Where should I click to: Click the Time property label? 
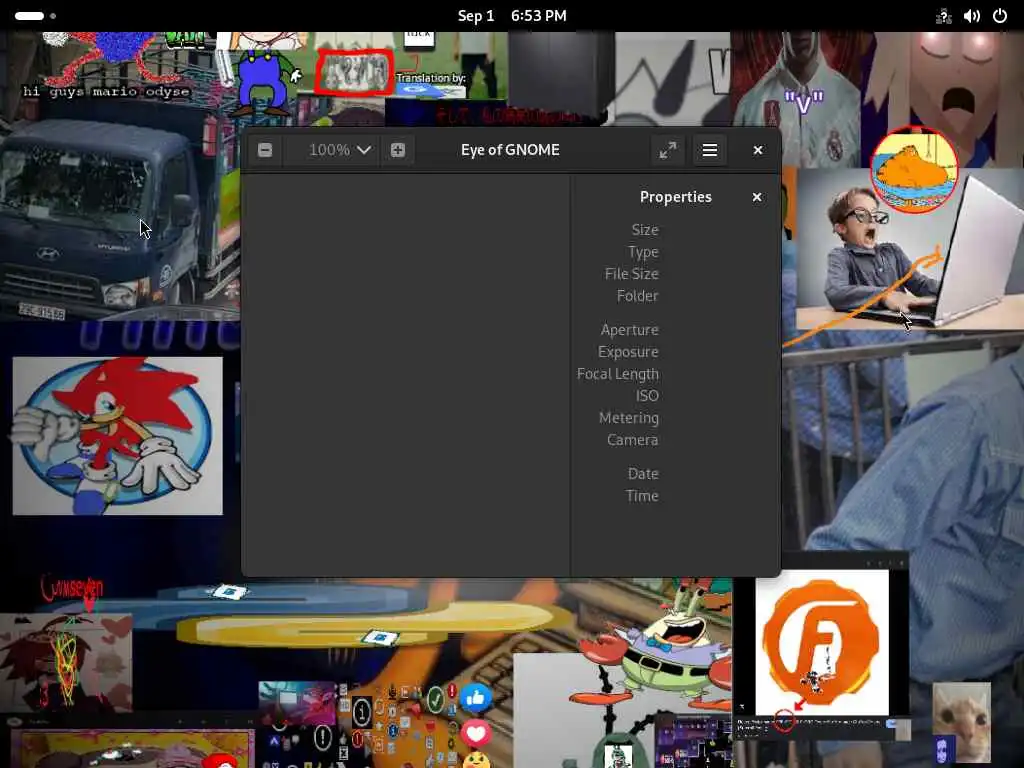pyautogui.click(x=642, y=496)
